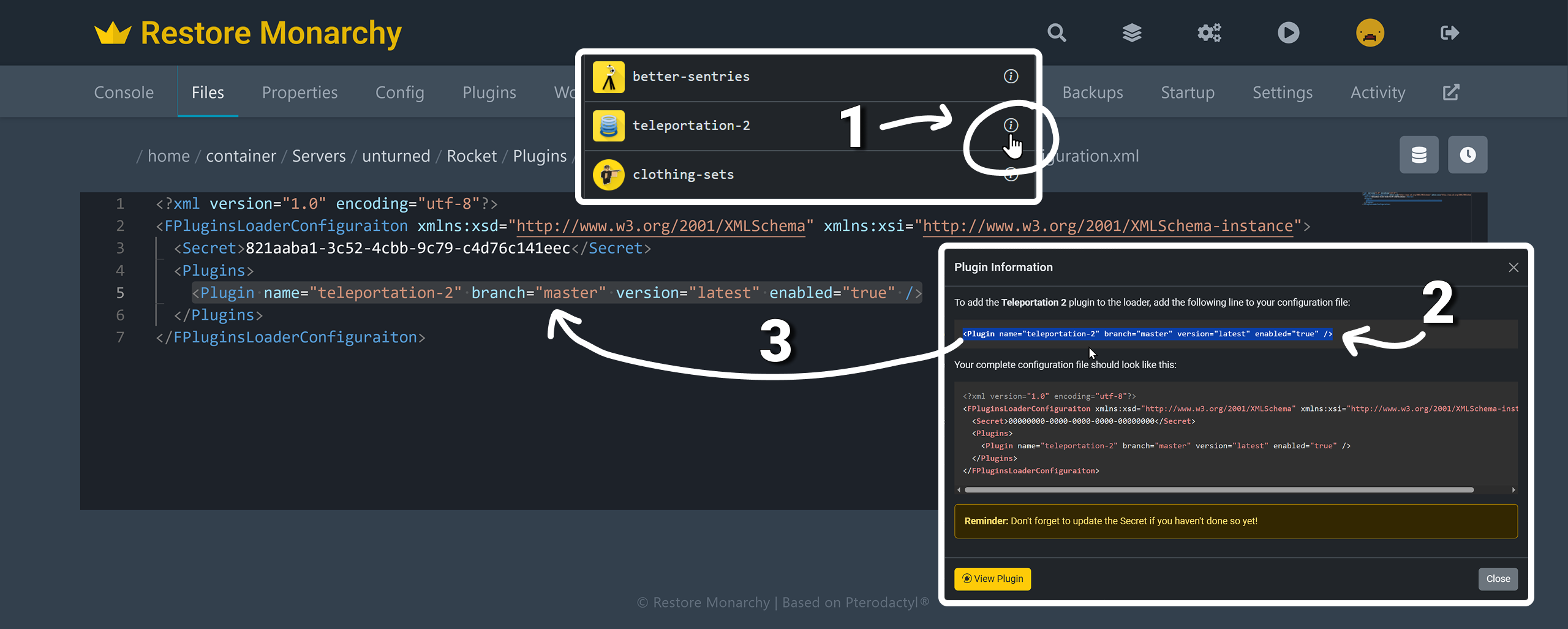Click the home breadcrumb link
Image resolution: width=1568 pixels, height=629 pixels.
click(x=168, y=156)
